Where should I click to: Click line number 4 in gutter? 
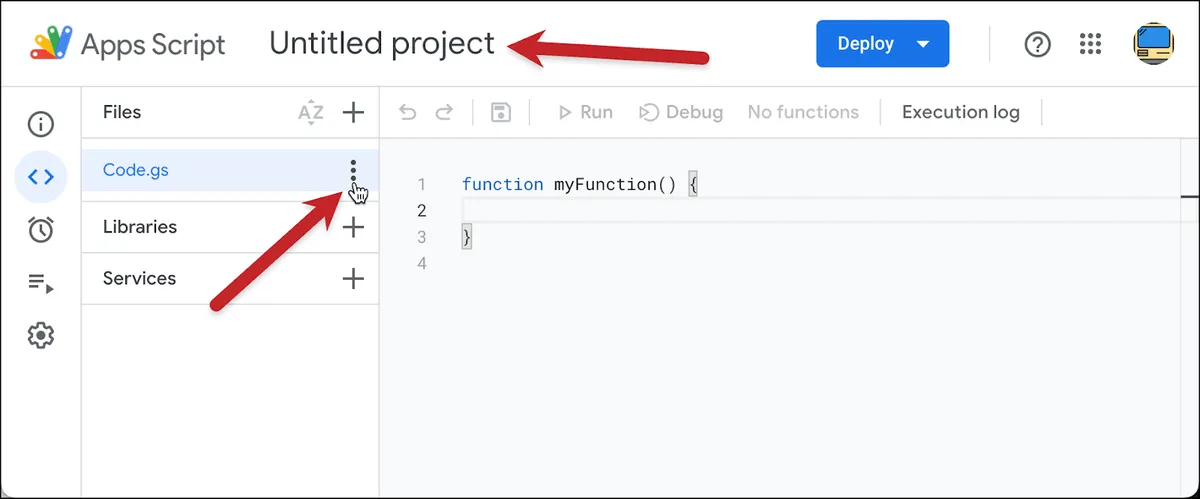[422, 263]
